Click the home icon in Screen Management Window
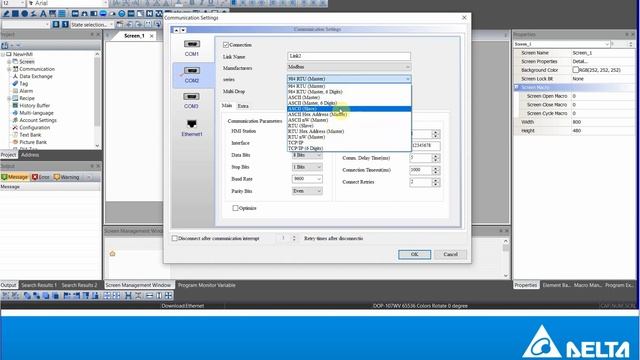 coord(112,253)
